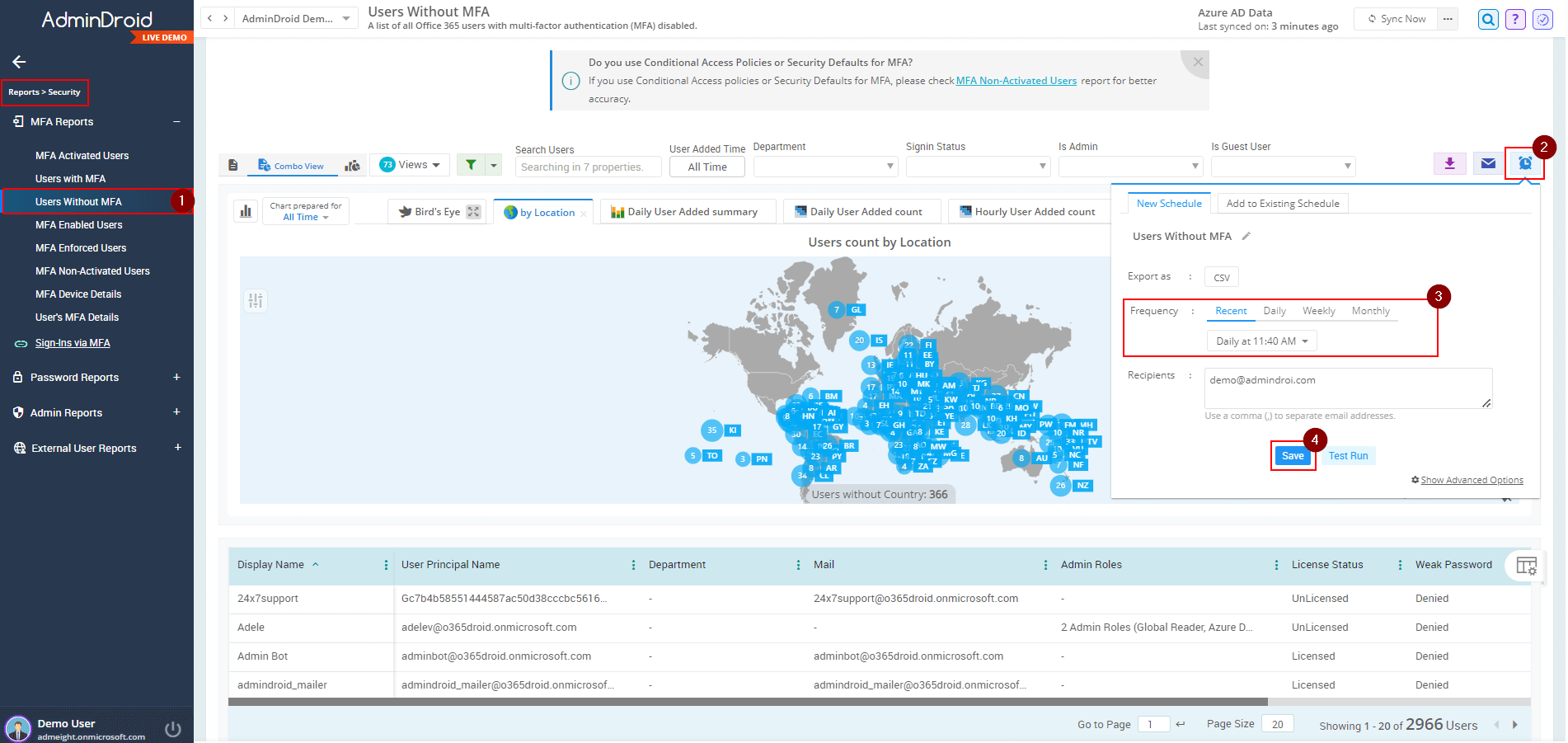Click the back arrow in sidebar
The height and width of the screenshot is (743, 1568).
19,62
